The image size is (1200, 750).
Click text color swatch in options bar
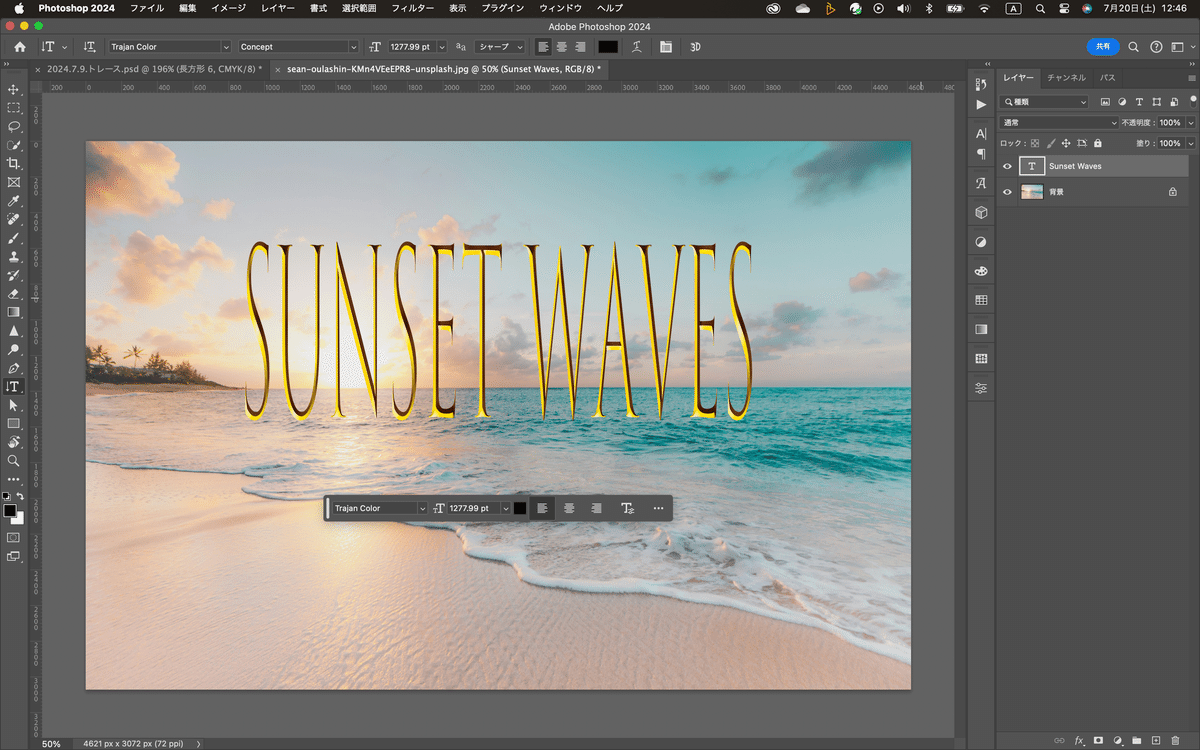(x=608, y=46)
